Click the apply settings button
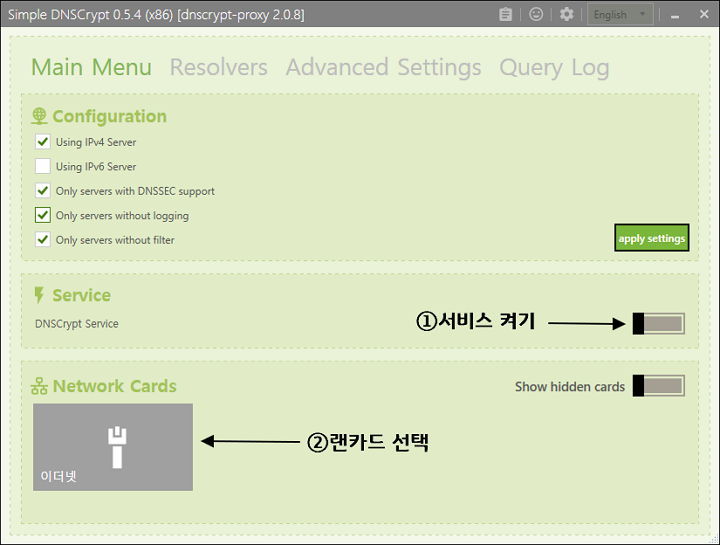This screenshot has width=720, height=545. tap(652, 238)
